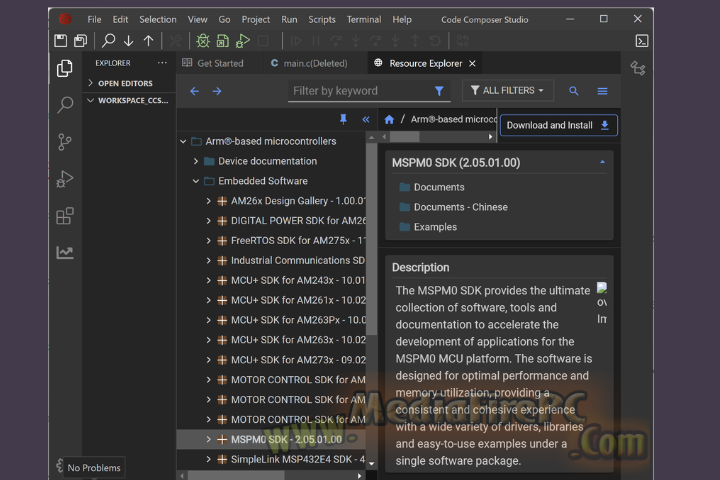This screenshot has width=720, height=480.
Task: Click the Resource Explorer search icon
Action: [574, 90]
